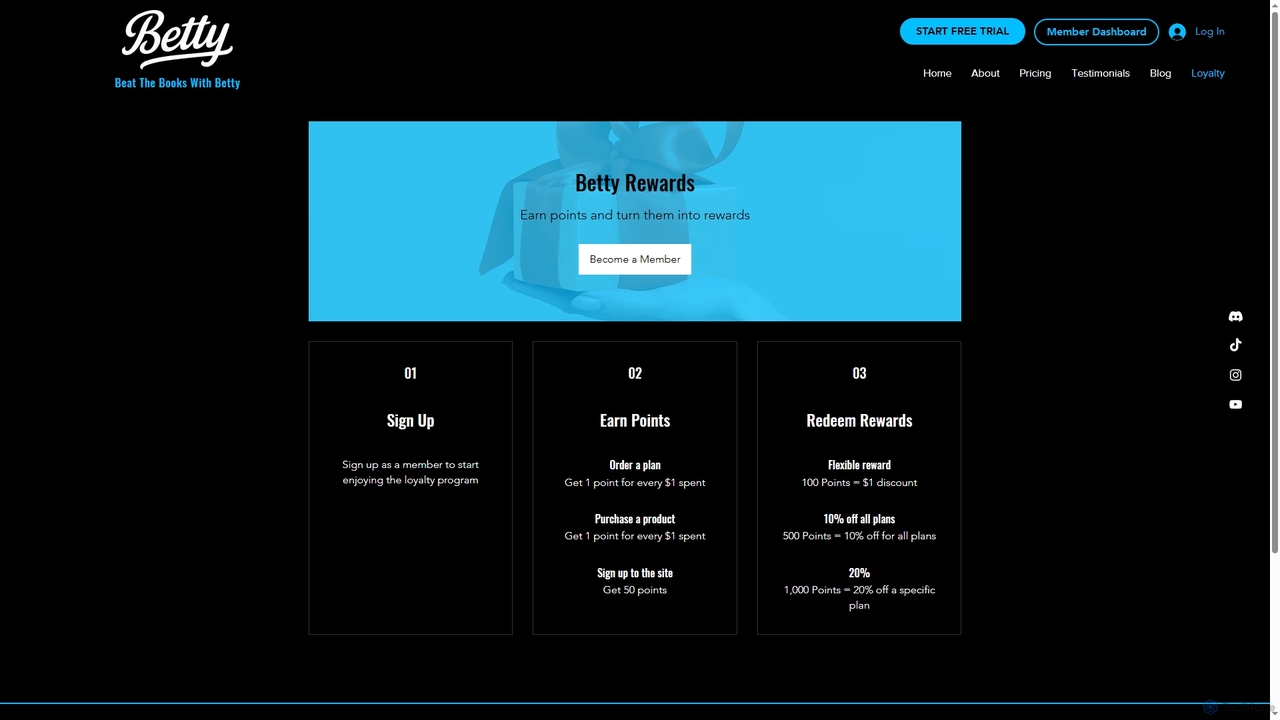Click the Betty Rewards banner heading
1280x720 pixels.
(635, 182)
